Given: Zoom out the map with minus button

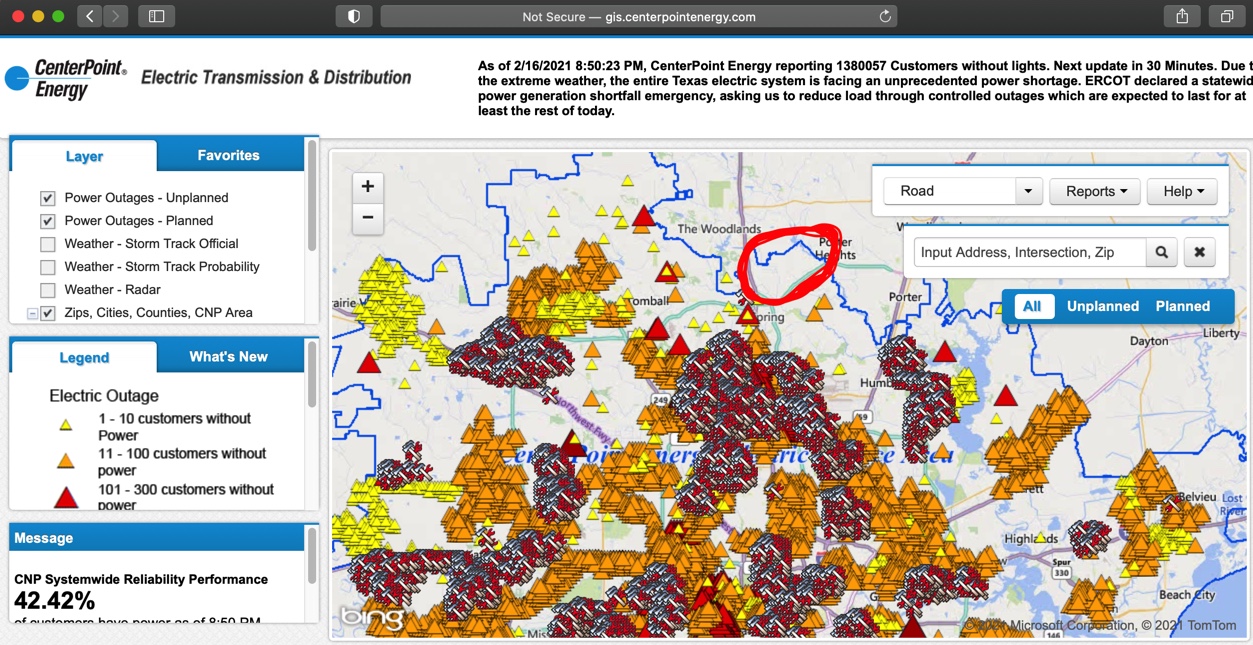Looking at the screenshot, I should pos(368,217).
